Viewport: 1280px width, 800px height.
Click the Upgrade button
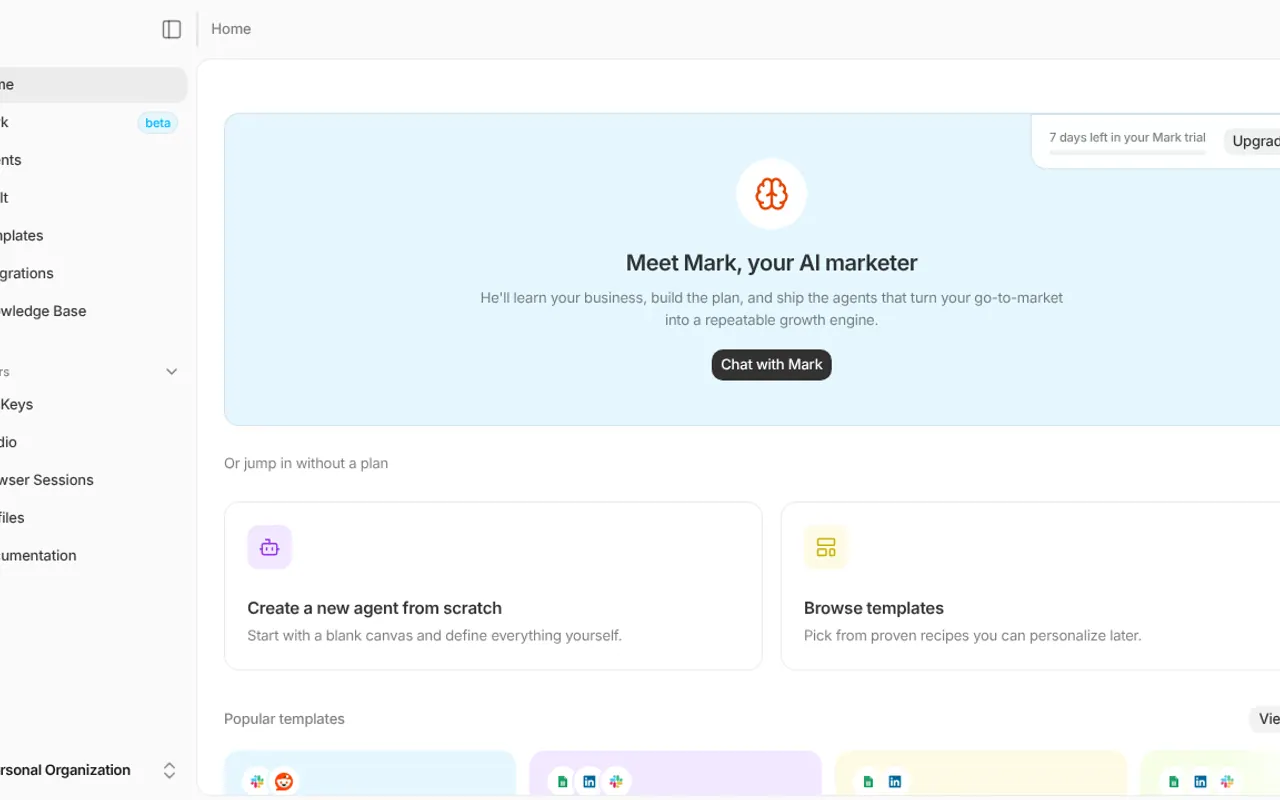1252,141
